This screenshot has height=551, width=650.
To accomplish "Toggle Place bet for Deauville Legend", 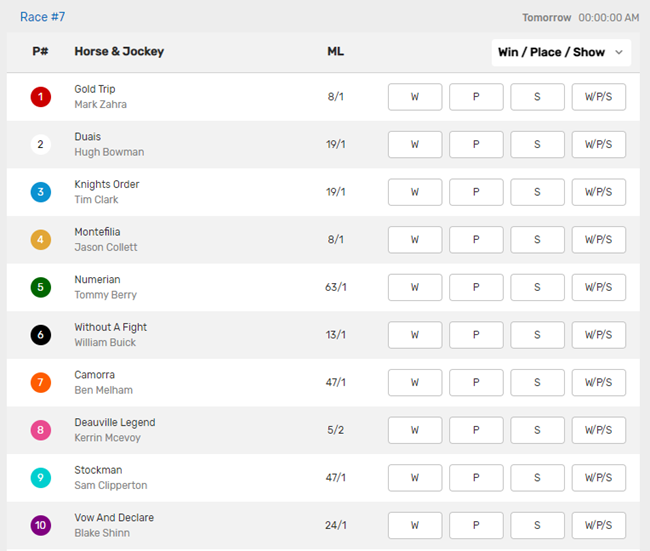I will coord(476,430).
